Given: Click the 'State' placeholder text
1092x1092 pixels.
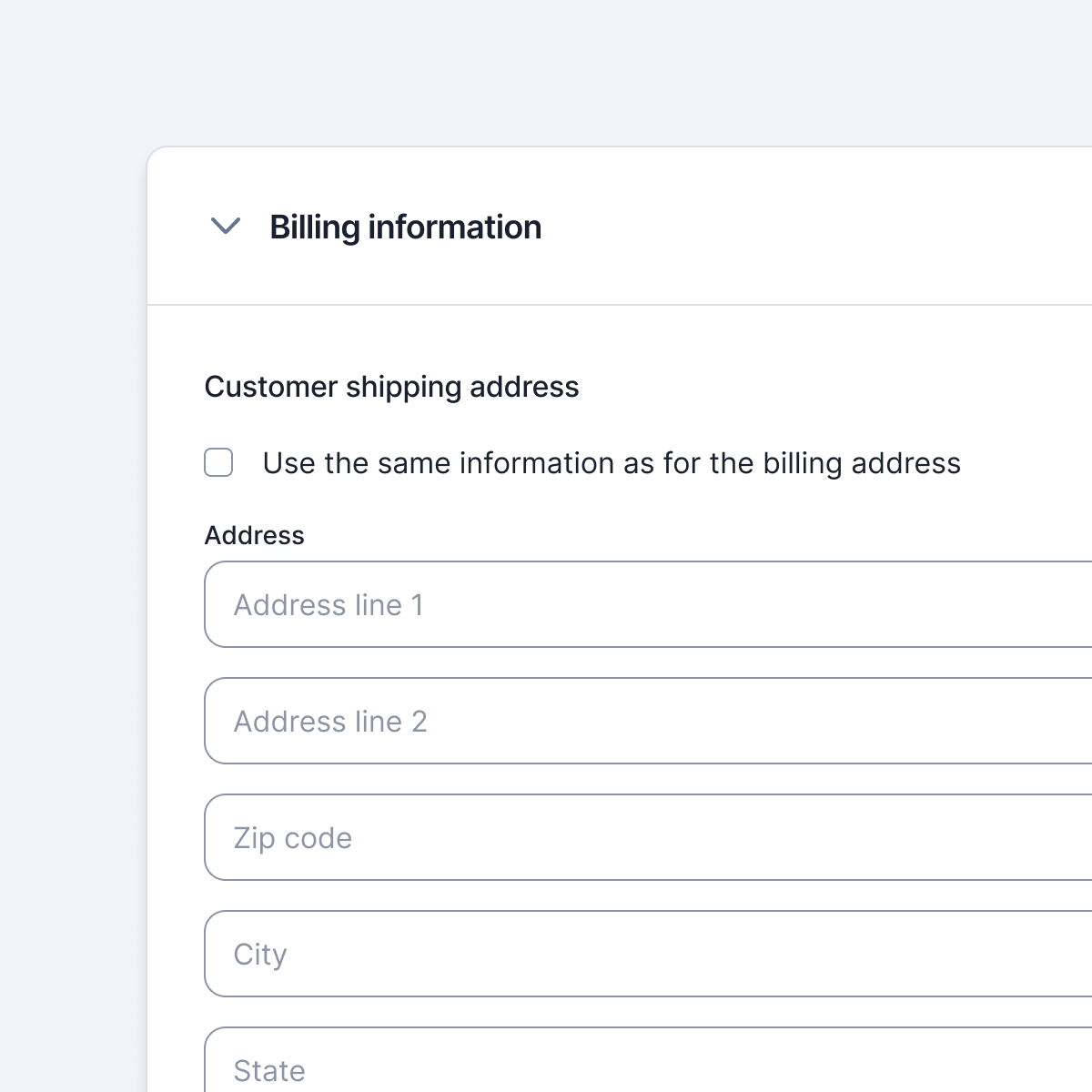Looking at the screenshot, I should point(269,1071).
